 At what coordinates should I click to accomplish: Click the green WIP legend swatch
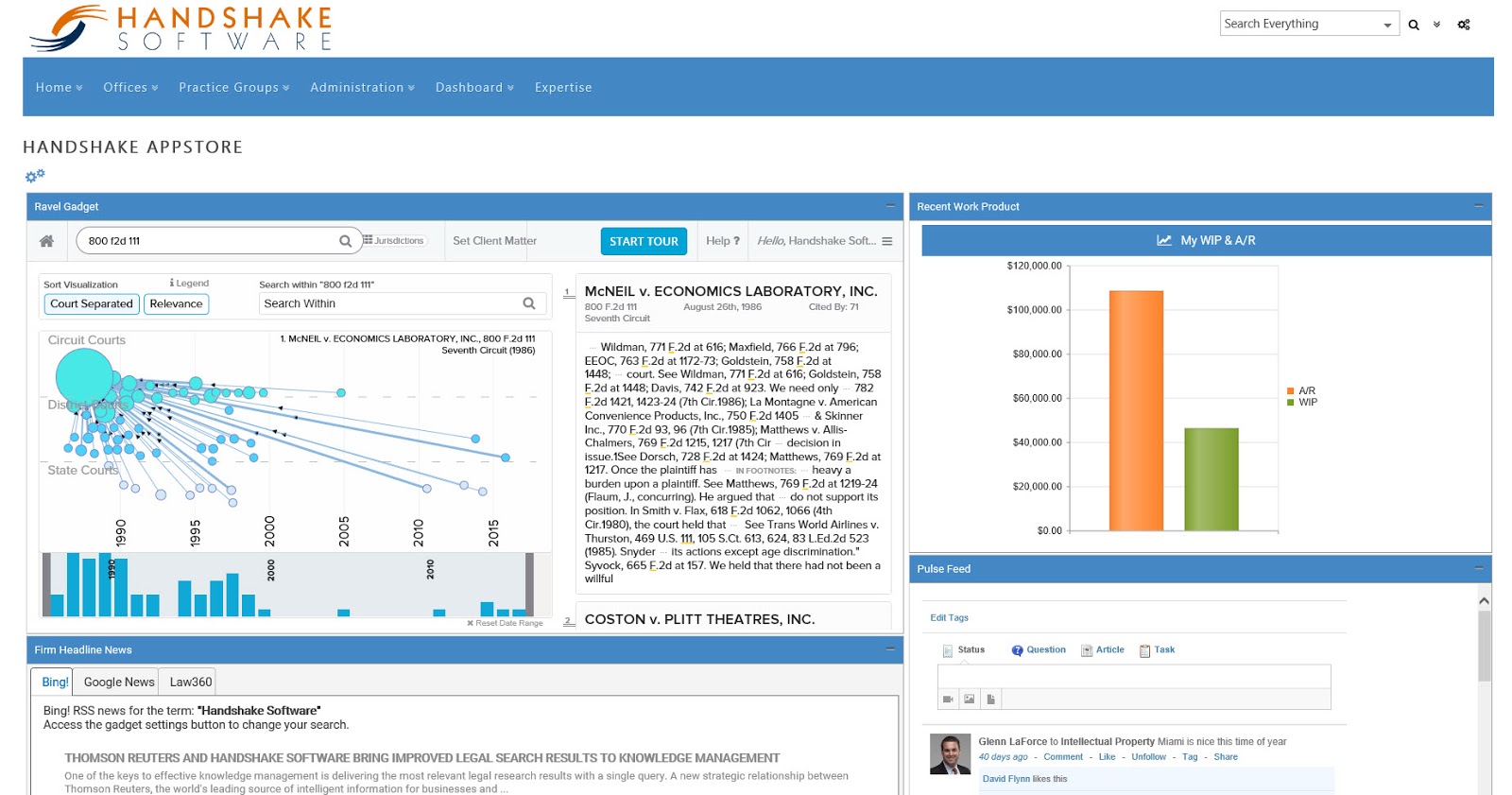(x=1291, y=403)
